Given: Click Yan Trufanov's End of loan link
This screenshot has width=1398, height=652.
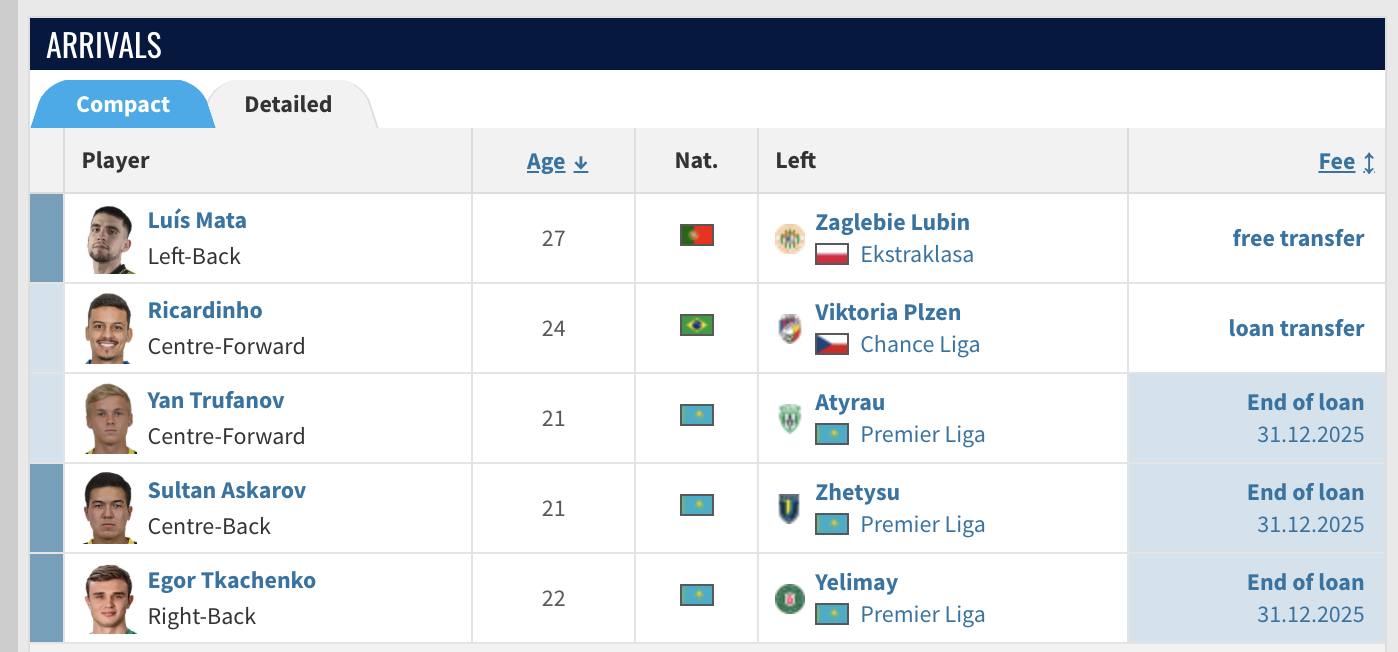Looking at the screenshot, I should [x=1305, y=402].
